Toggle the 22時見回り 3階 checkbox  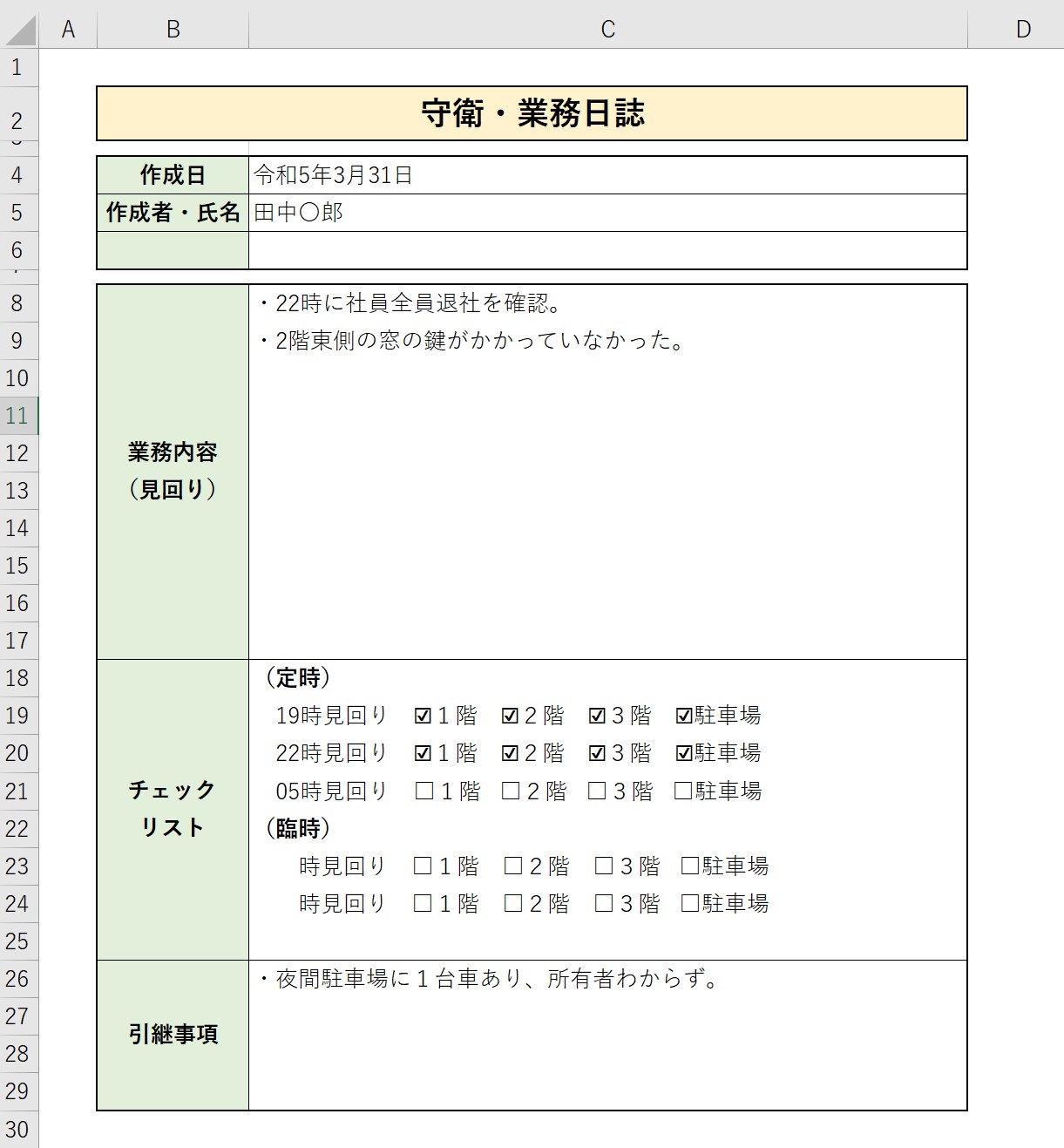pos(597,753)
